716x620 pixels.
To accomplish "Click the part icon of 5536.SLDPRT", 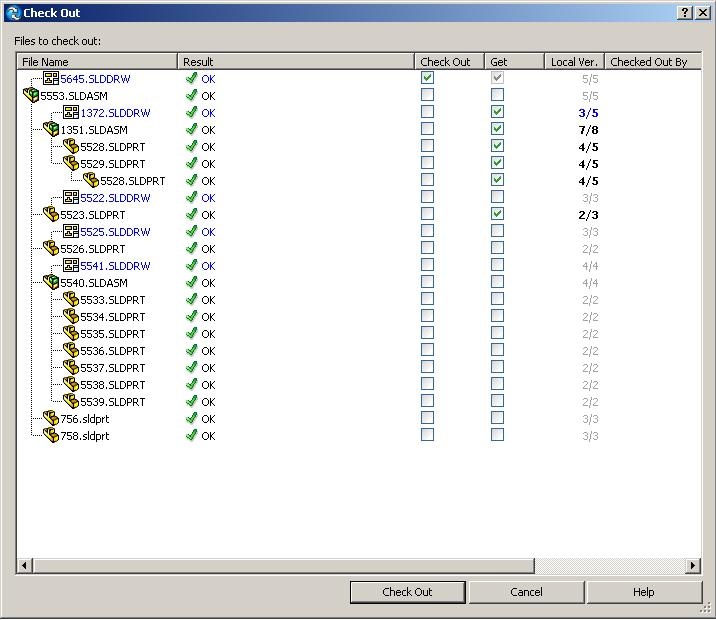I will pyautogui.click(x=71, y=350).
